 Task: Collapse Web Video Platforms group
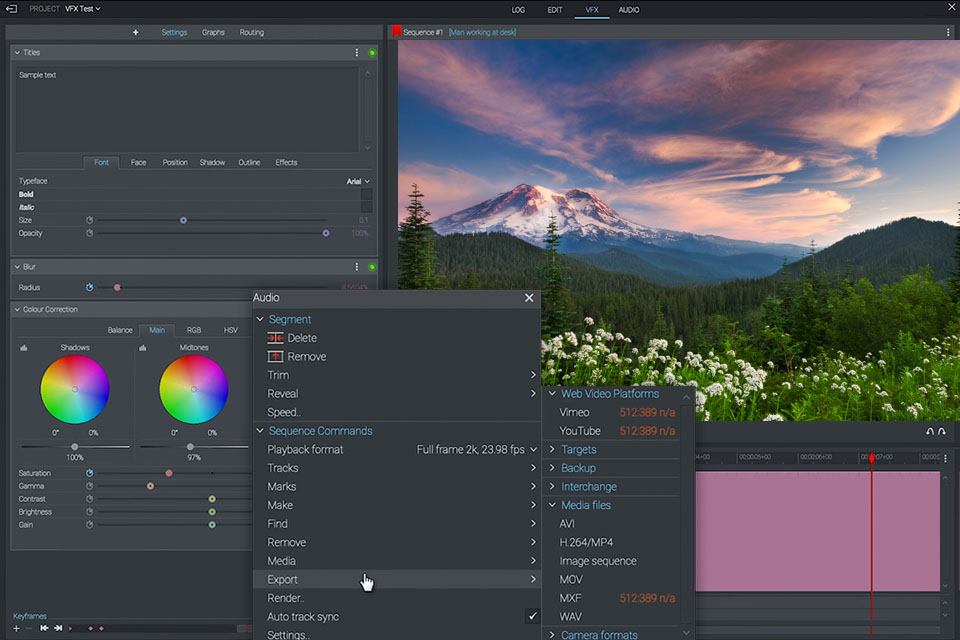pos(552,393)
